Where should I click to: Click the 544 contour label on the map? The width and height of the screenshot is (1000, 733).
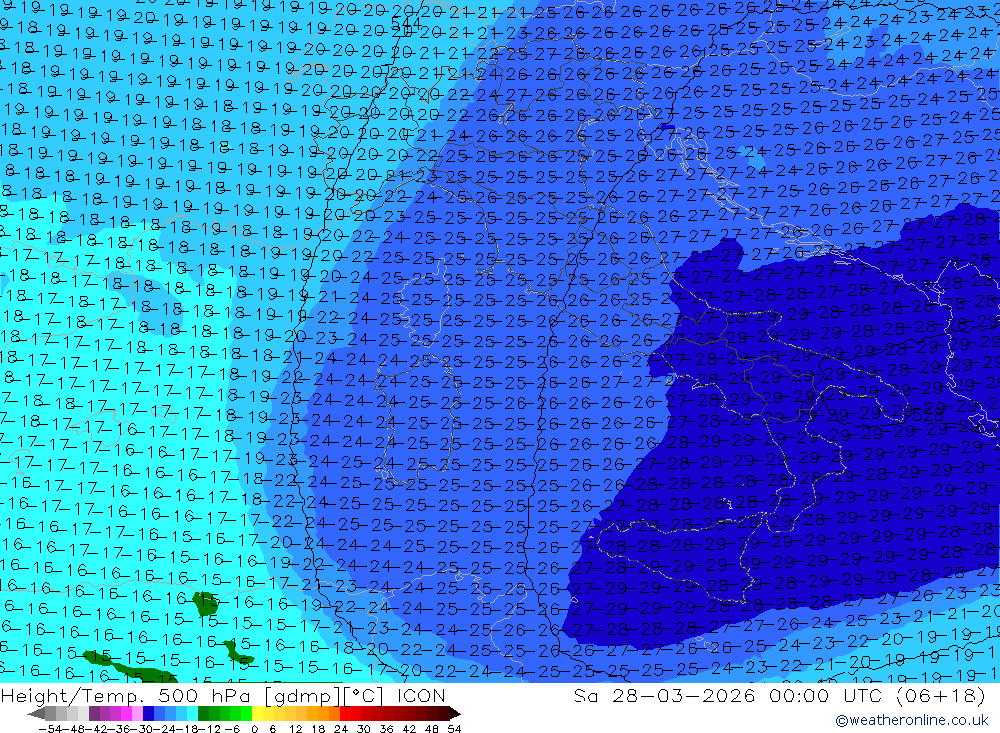coord(406,24)
